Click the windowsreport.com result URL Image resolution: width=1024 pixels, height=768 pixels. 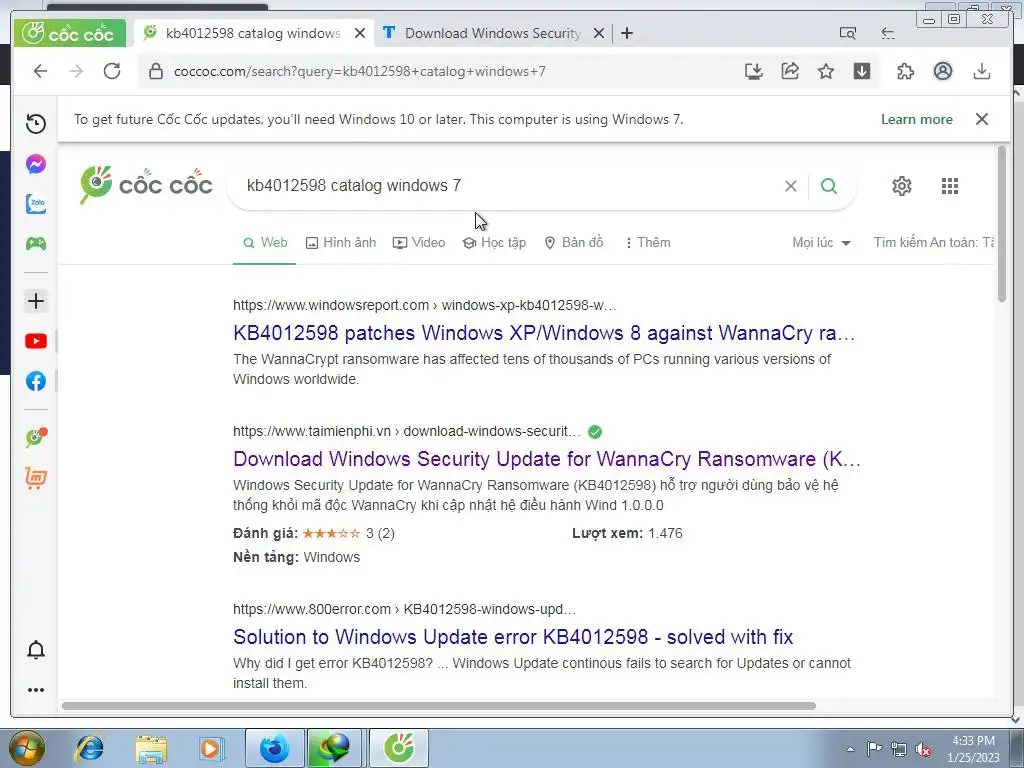(424, 305)
